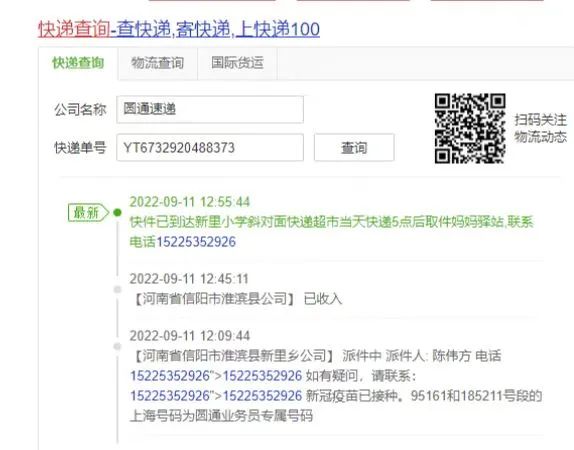The height and width of the screenshot is (450, 574).
Task: Click the 2022-09-11 12:55:44 timestamp
Action: [x=190, y=202]
